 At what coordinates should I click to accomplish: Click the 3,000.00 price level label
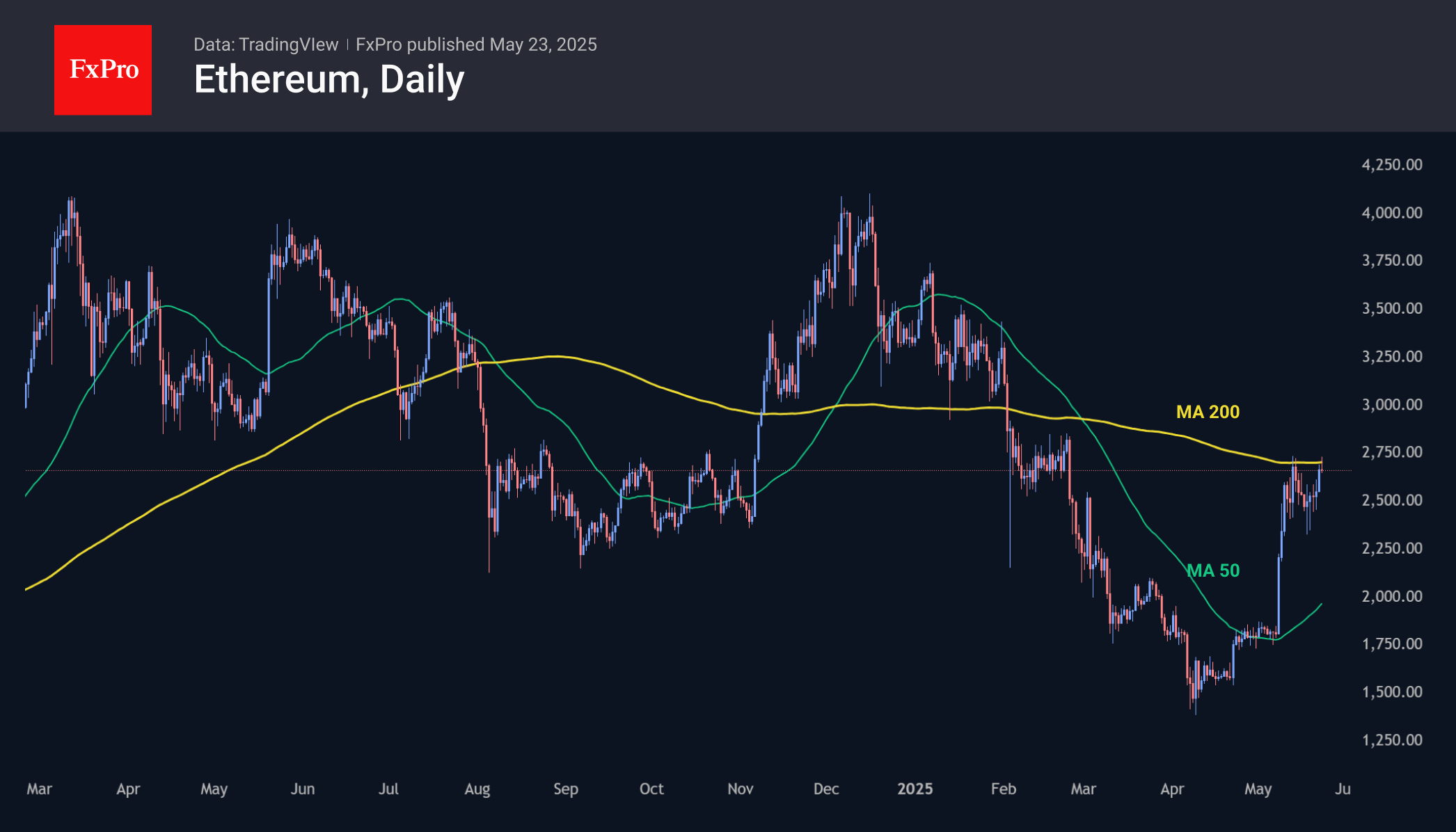coord(1392,404)
